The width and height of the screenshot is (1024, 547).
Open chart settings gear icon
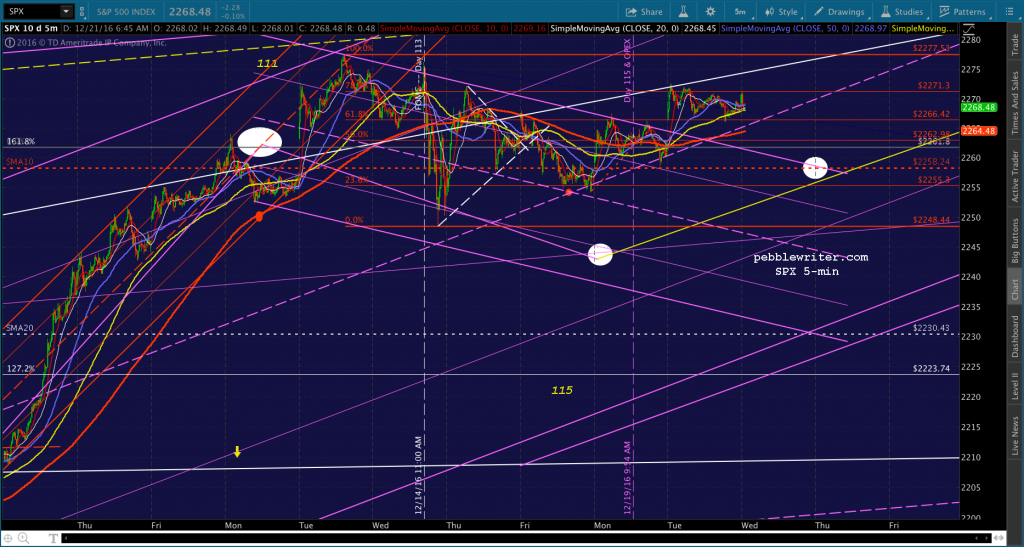click(710, 12)
